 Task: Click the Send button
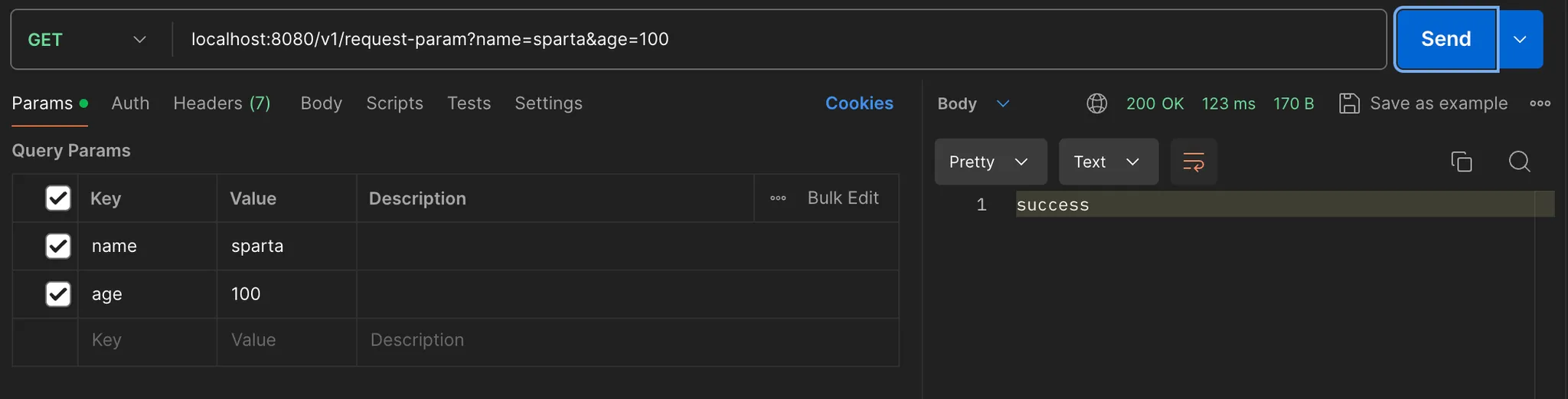click(1446, 40)
